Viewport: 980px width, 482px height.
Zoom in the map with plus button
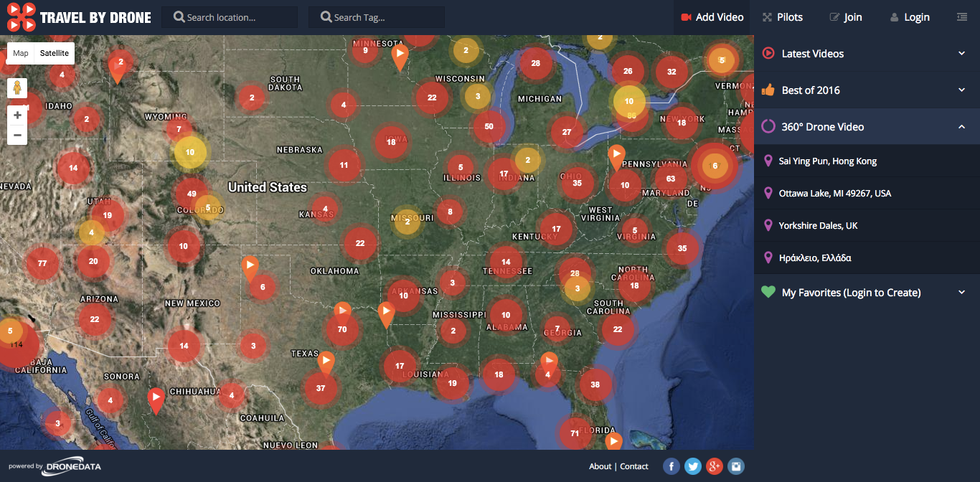coord(17,115)
